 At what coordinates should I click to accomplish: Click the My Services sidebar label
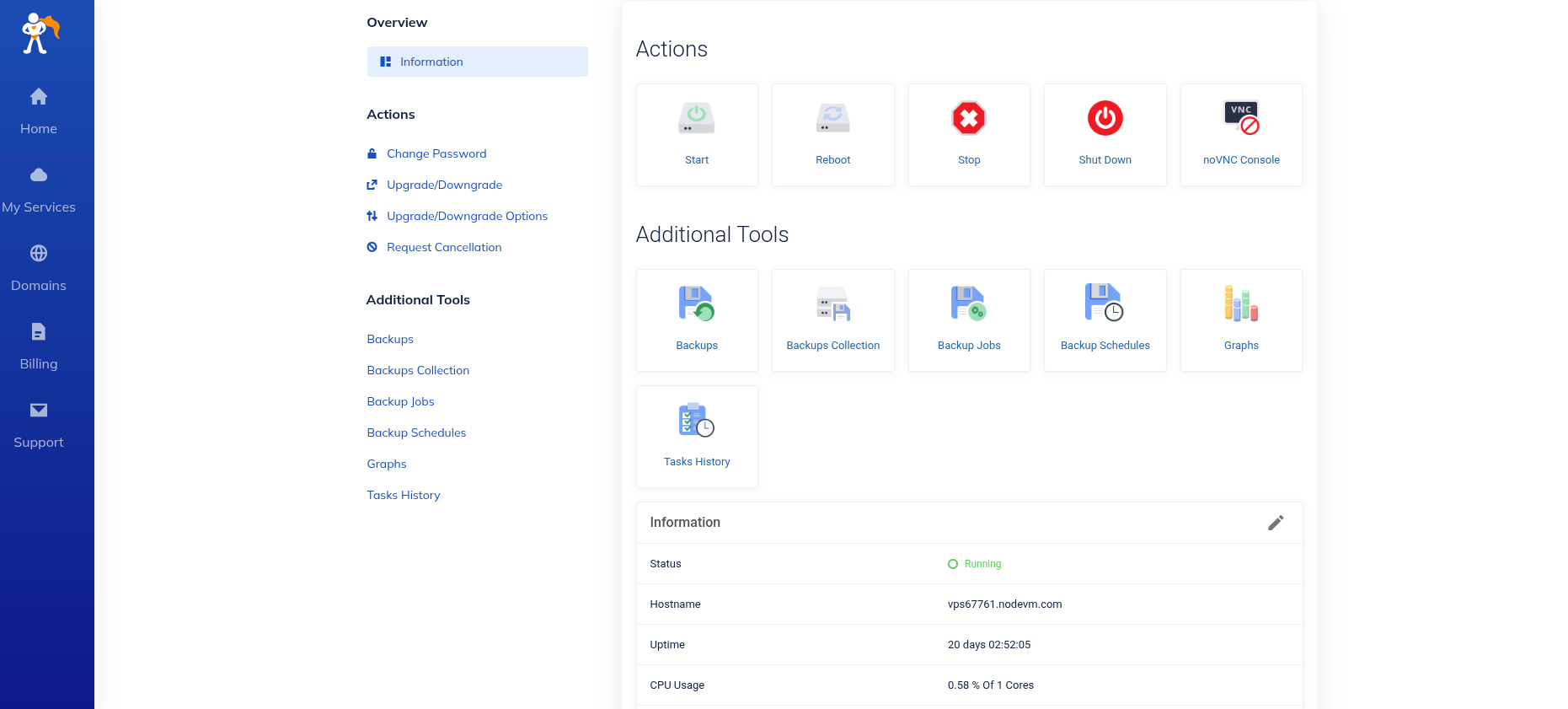click(x=39, y=207)
